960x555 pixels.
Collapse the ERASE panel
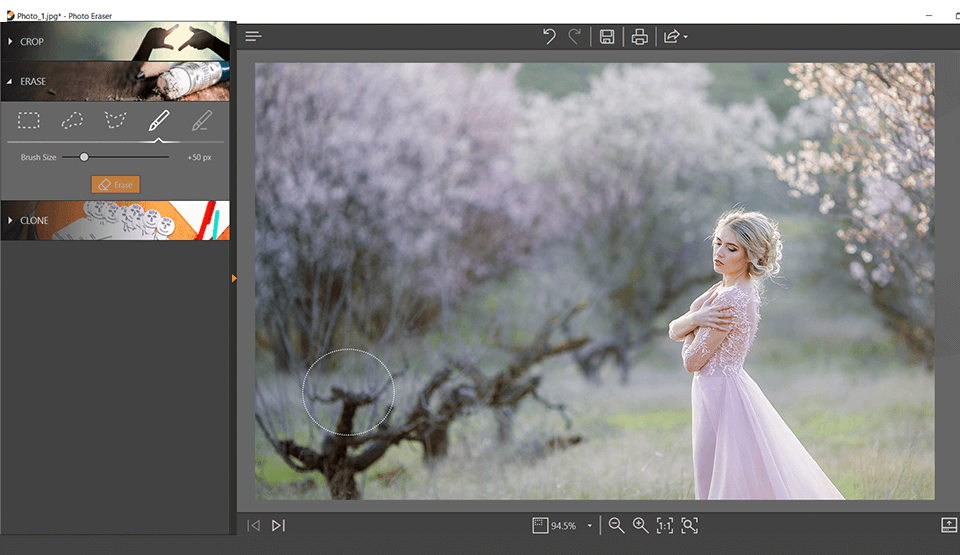point(115,81)
